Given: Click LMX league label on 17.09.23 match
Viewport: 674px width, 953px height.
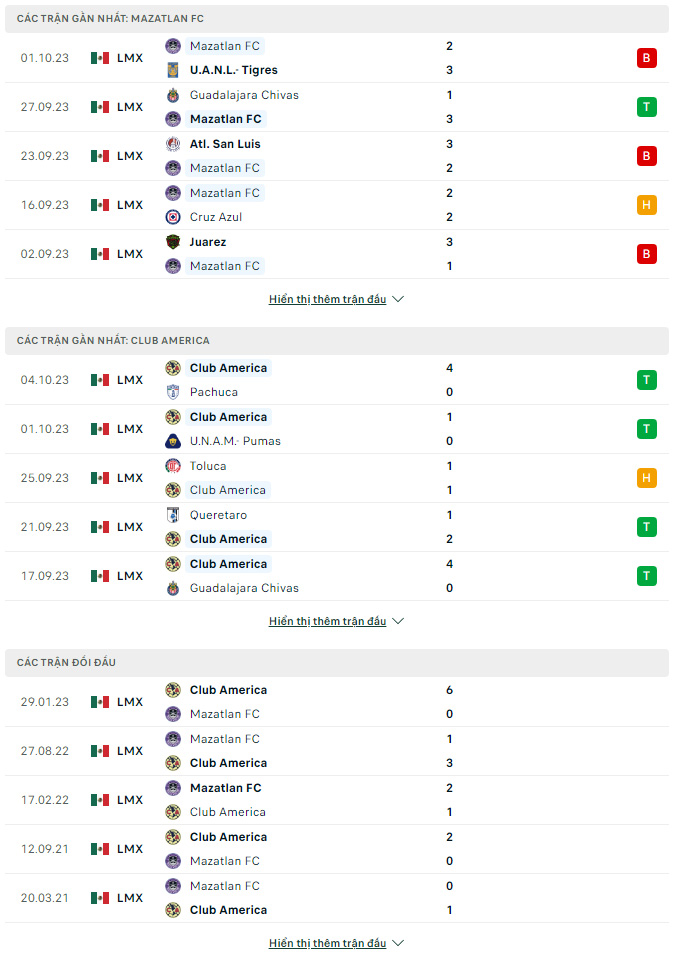Looking at the screenshot, I should [x=130, y=576].
